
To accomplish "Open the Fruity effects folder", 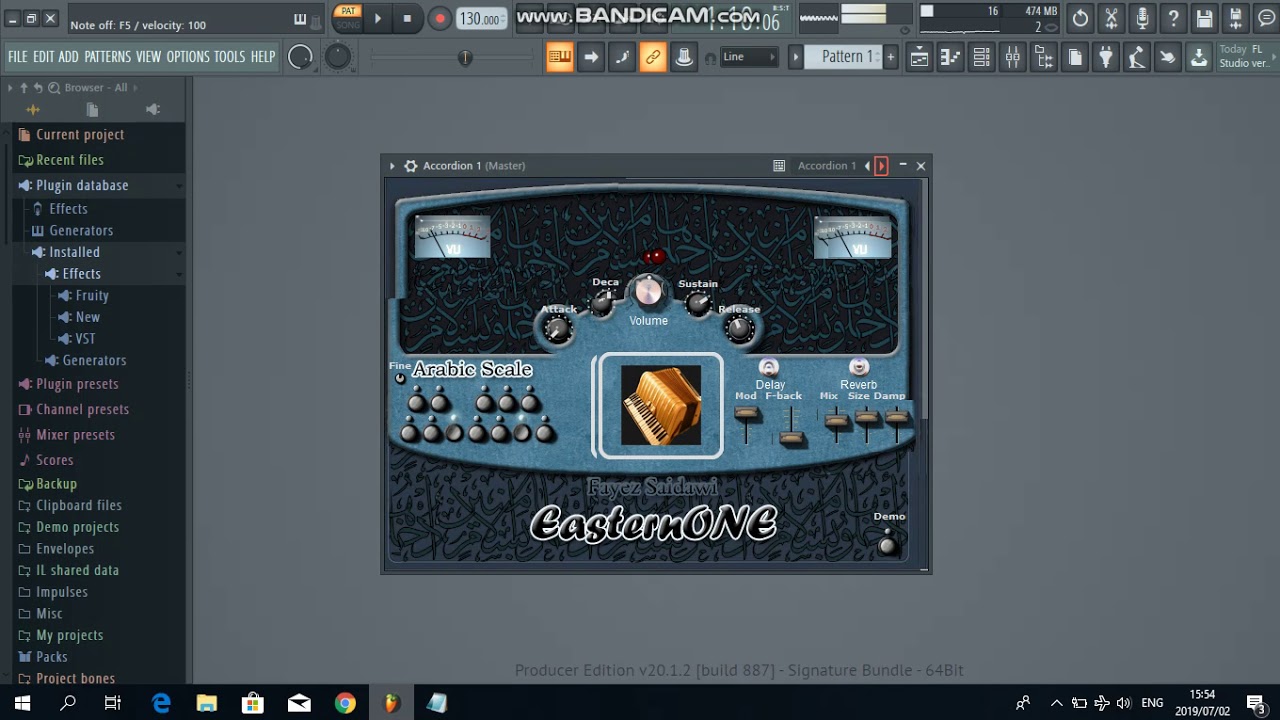I will coord(92,296).
